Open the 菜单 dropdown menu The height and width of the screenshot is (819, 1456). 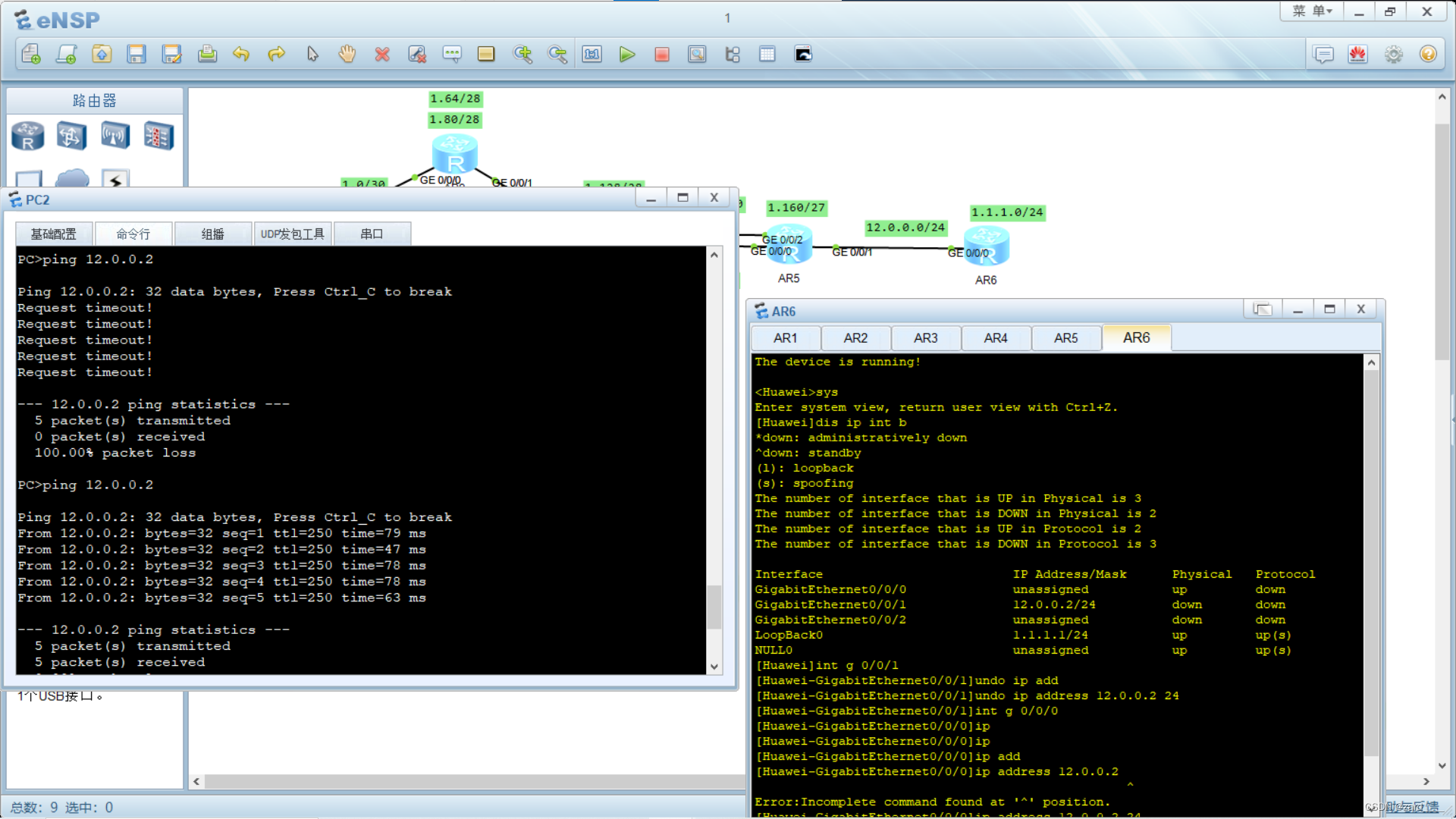pyautogui.click(x=1312, y=11)
